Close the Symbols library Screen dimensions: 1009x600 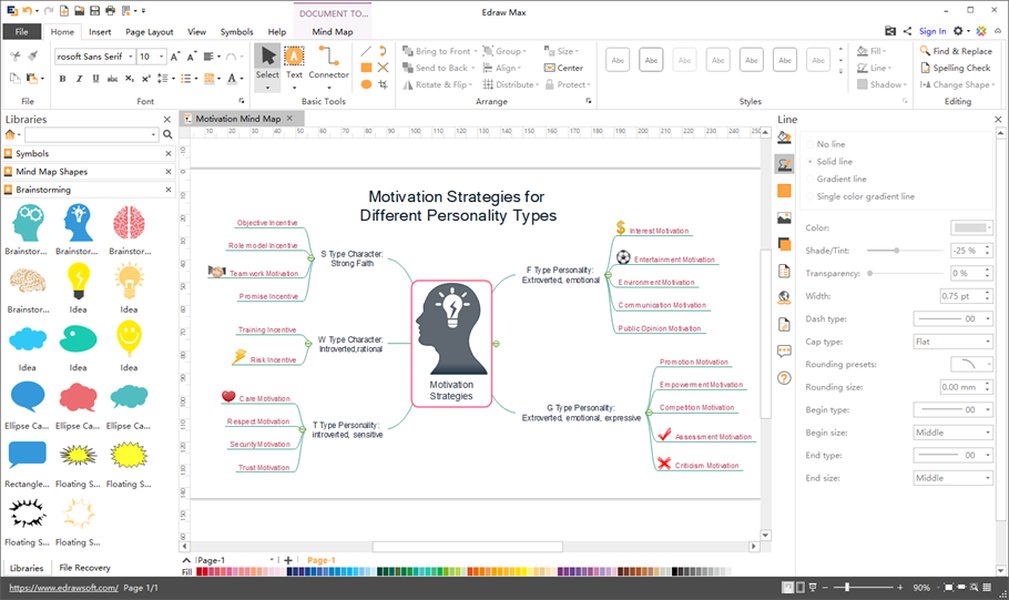coord(168,153)
